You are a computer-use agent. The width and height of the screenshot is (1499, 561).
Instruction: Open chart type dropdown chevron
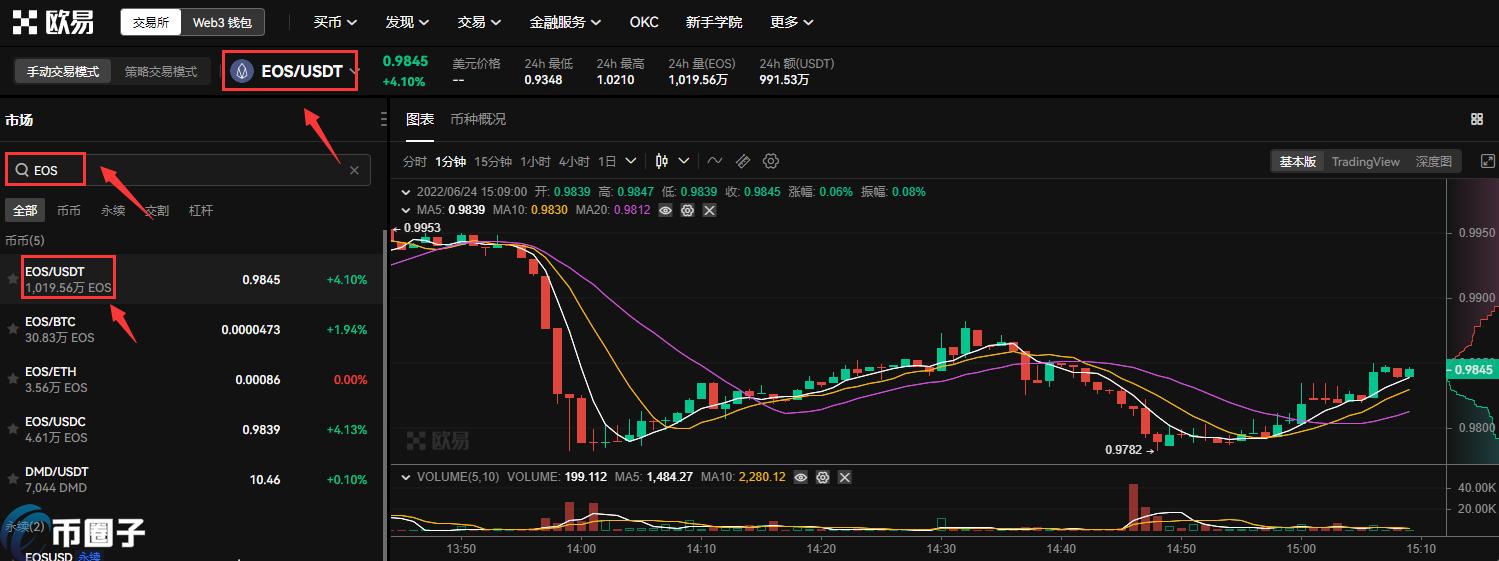(x=684, y=160)
